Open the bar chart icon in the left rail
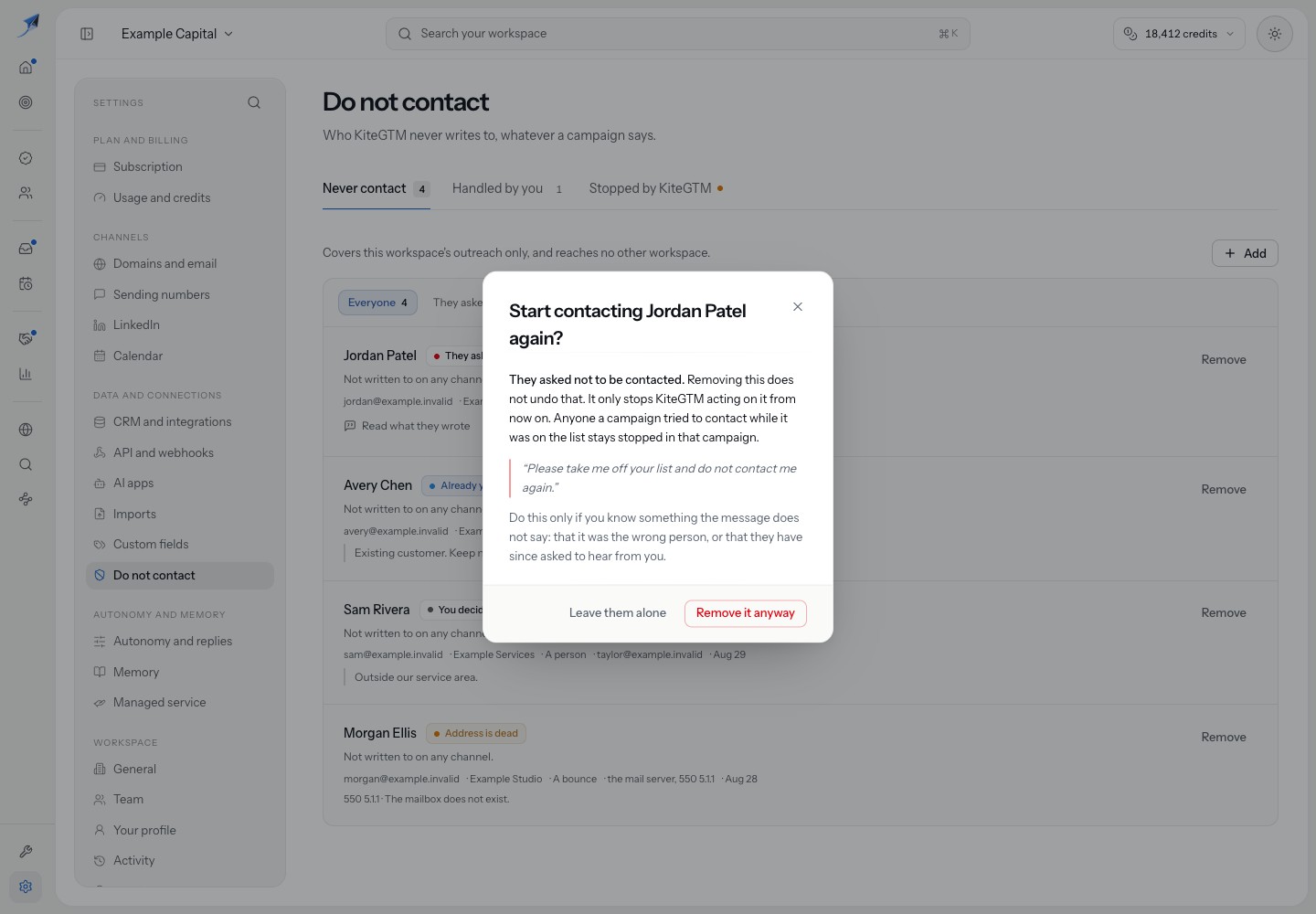 (x=26, y=374)
